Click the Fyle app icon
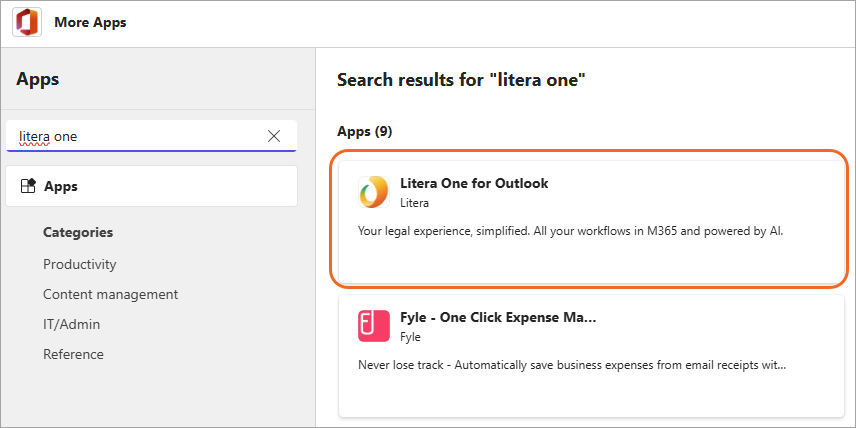Image resolution: width=856 pixels, height=428 pixels. (x=374, y=326)
